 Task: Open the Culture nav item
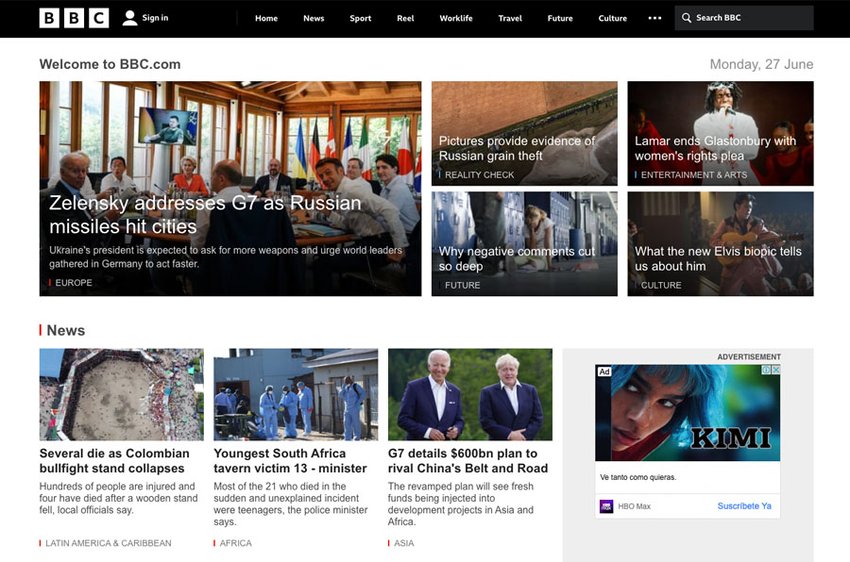[613, 18]
